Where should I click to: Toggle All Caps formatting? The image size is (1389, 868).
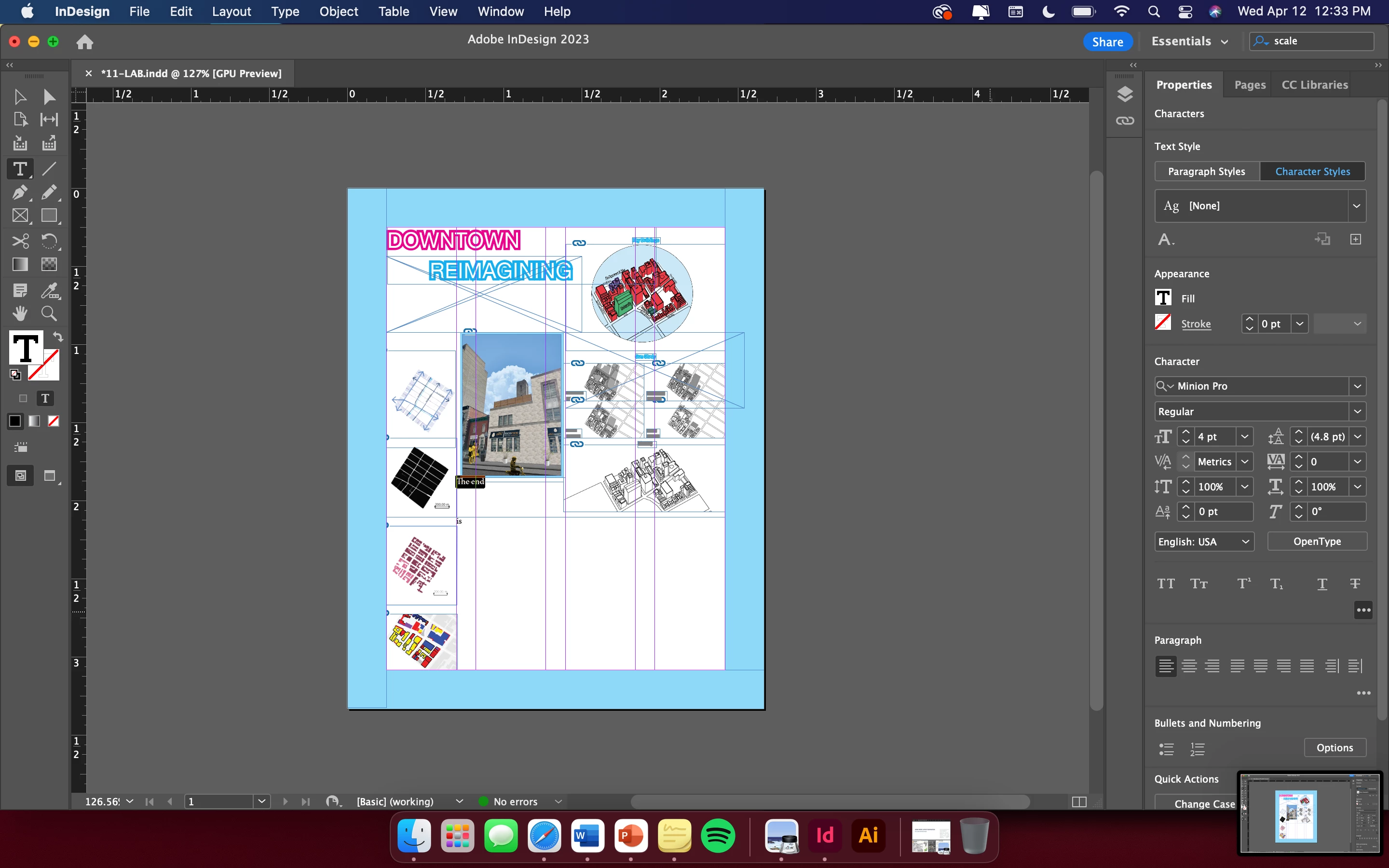click(1166, 584)
